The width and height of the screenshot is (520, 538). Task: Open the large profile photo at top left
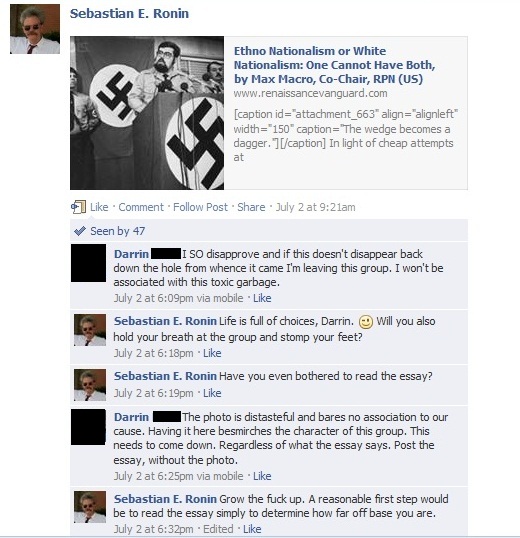click(35, 29)
